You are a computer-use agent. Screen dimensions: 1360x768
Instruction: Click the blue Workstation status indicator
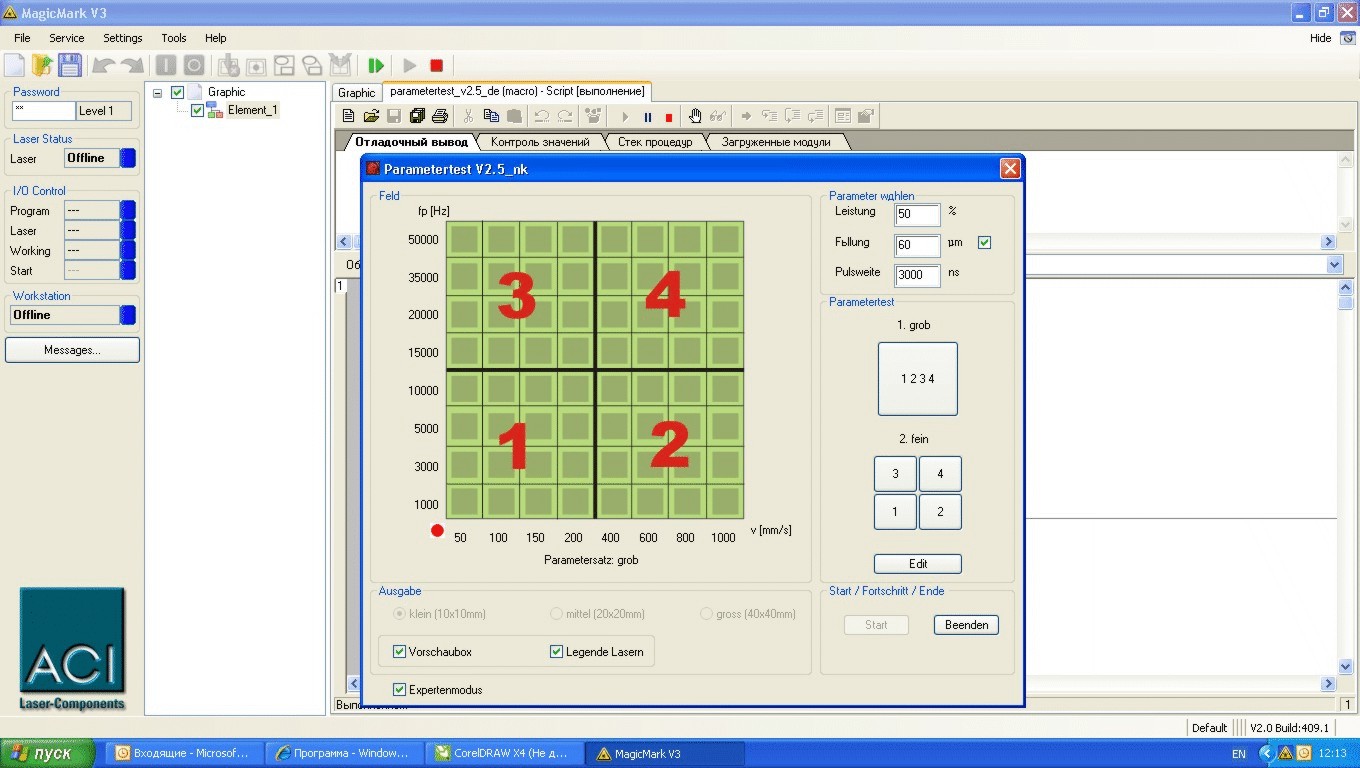tap(127, 315)
